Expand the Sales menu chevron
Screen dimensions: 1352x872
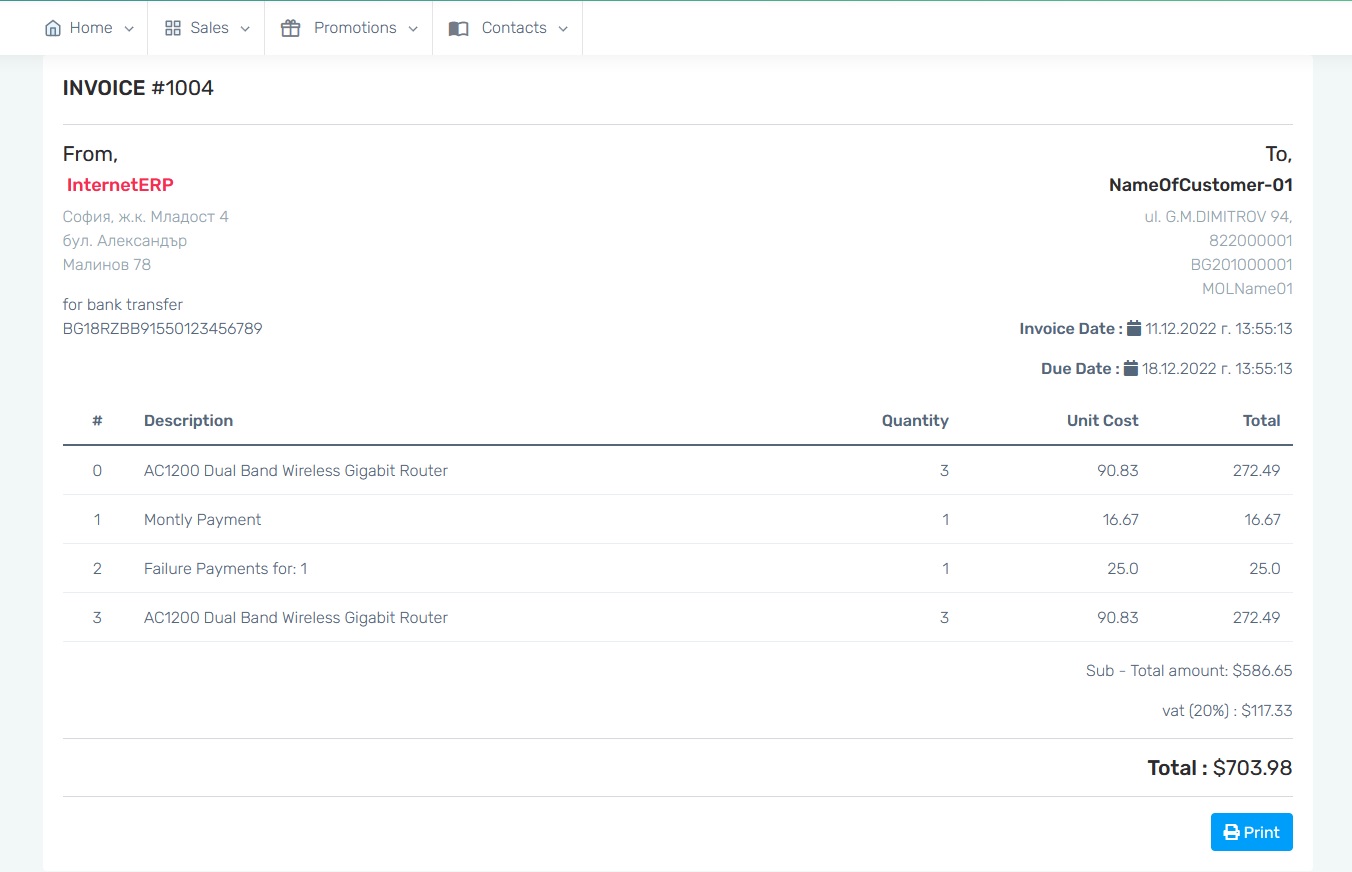pyautogui.click(x=245, y=29)
